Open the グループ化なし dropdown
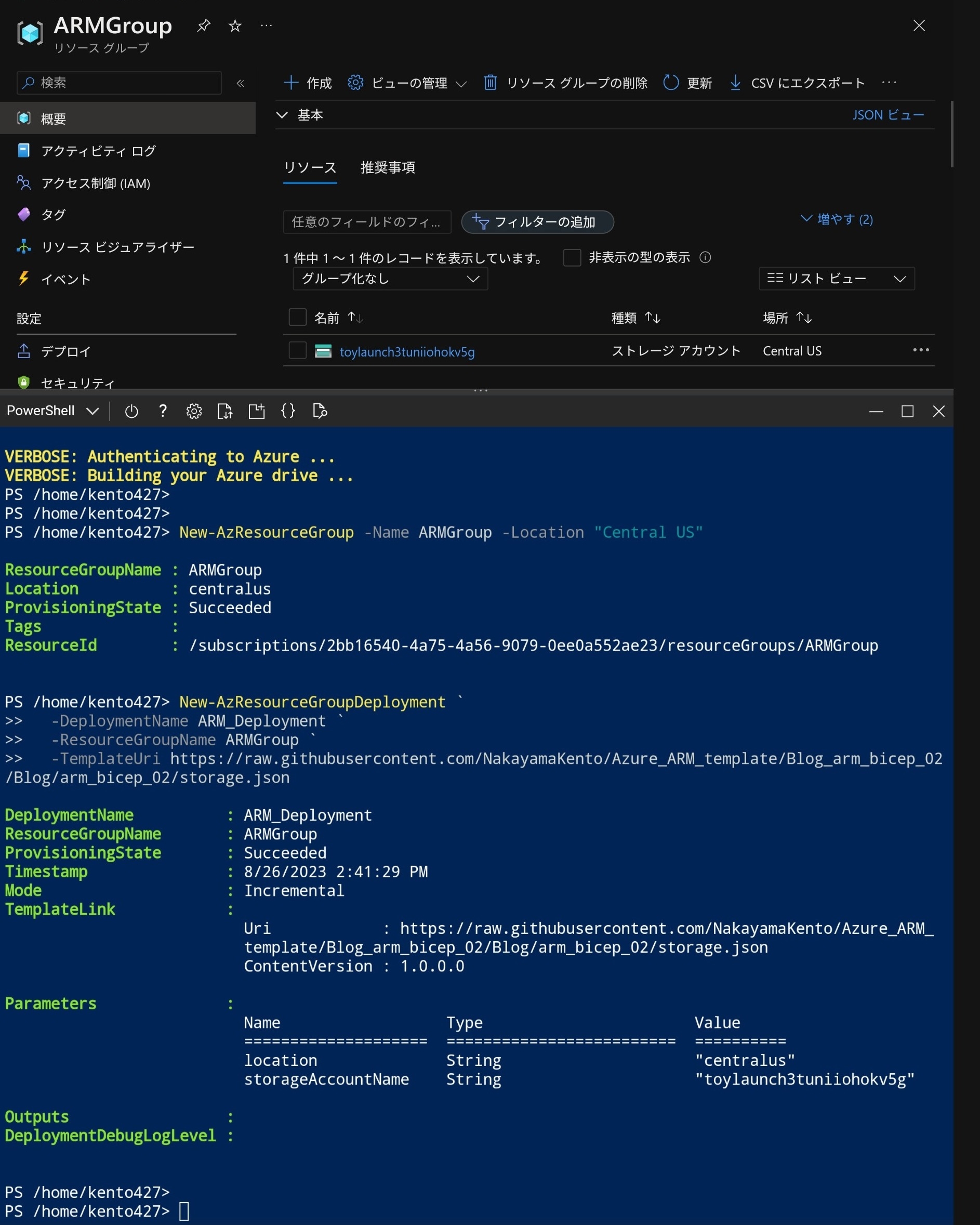 390,279
